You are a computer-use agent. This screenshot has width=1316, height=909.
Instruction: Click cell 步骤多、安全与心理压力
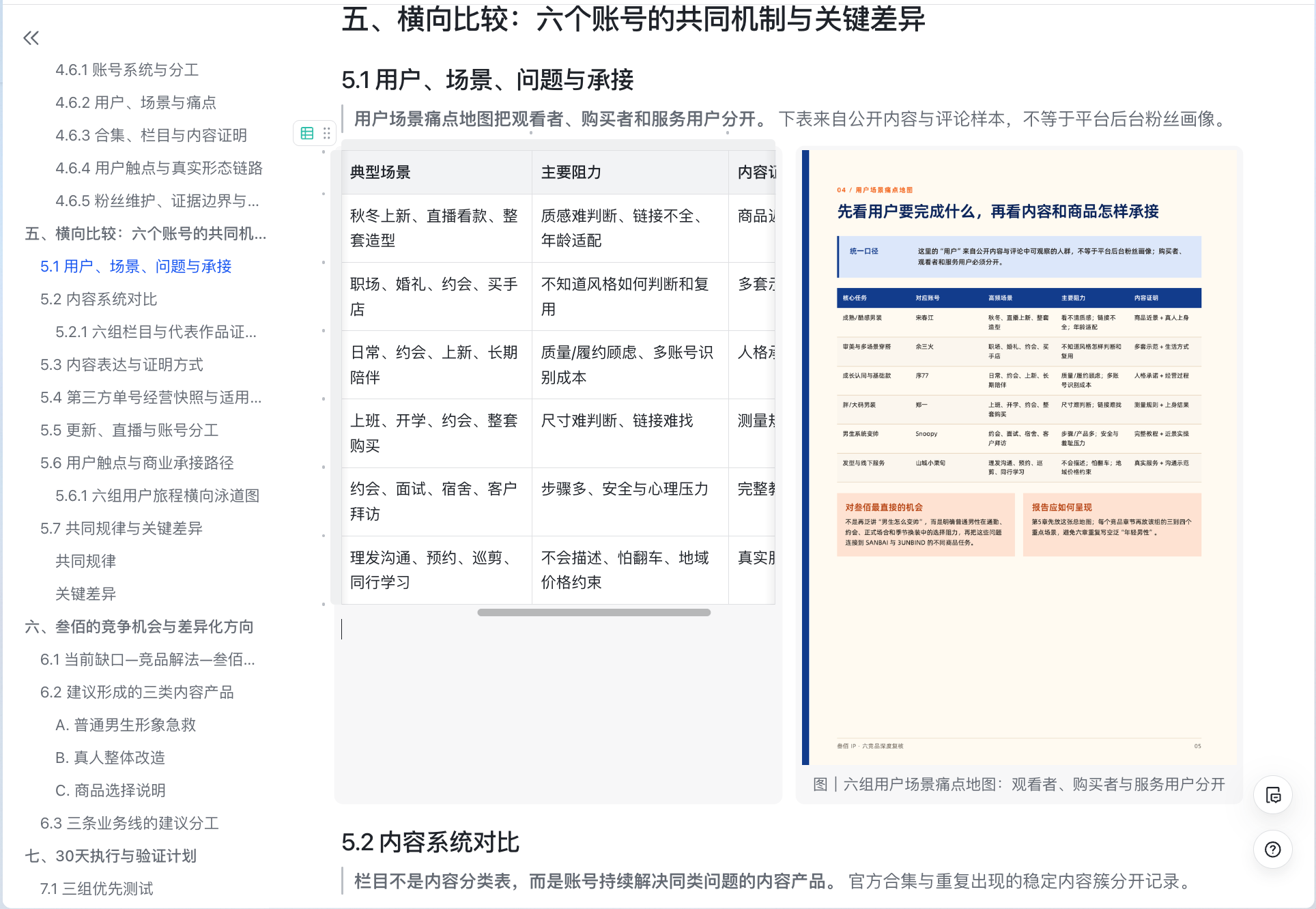pos(630,502)
